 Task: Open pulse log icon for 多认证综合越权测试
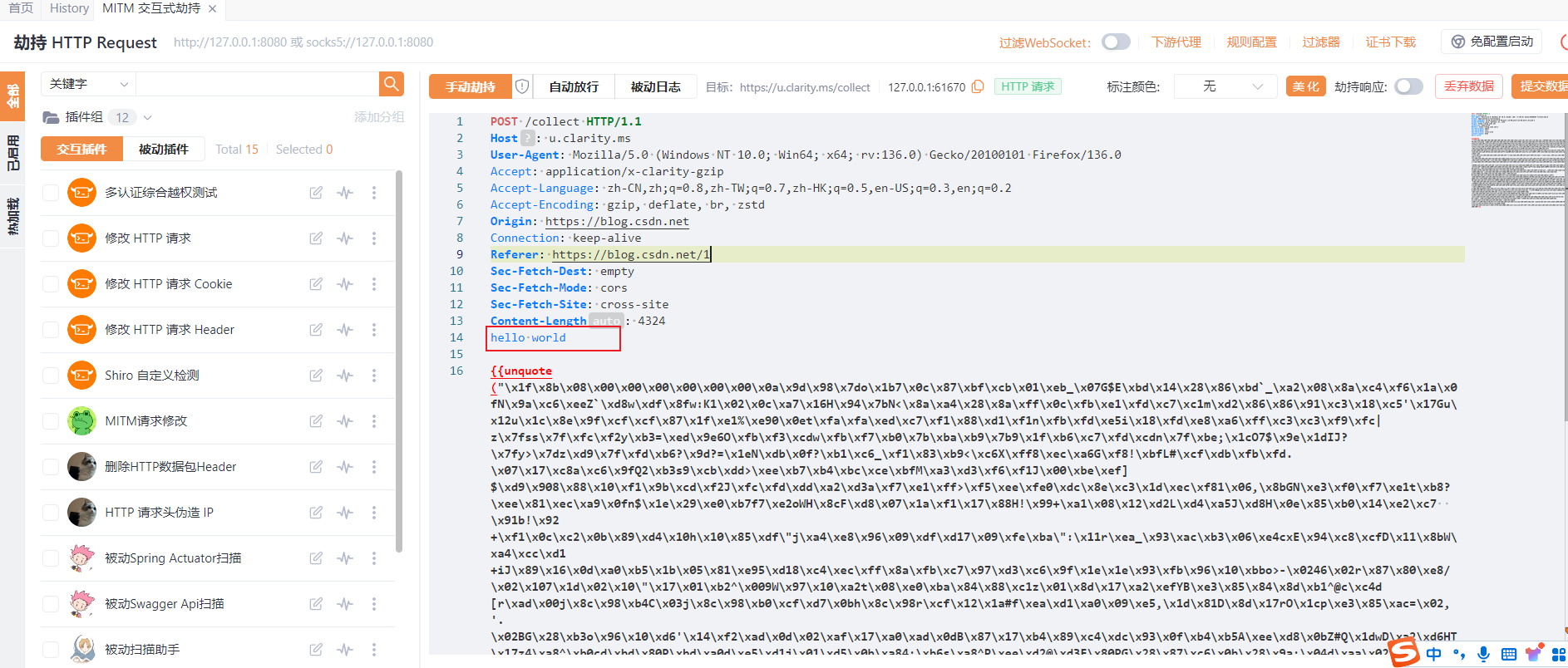tap(345, 193)
